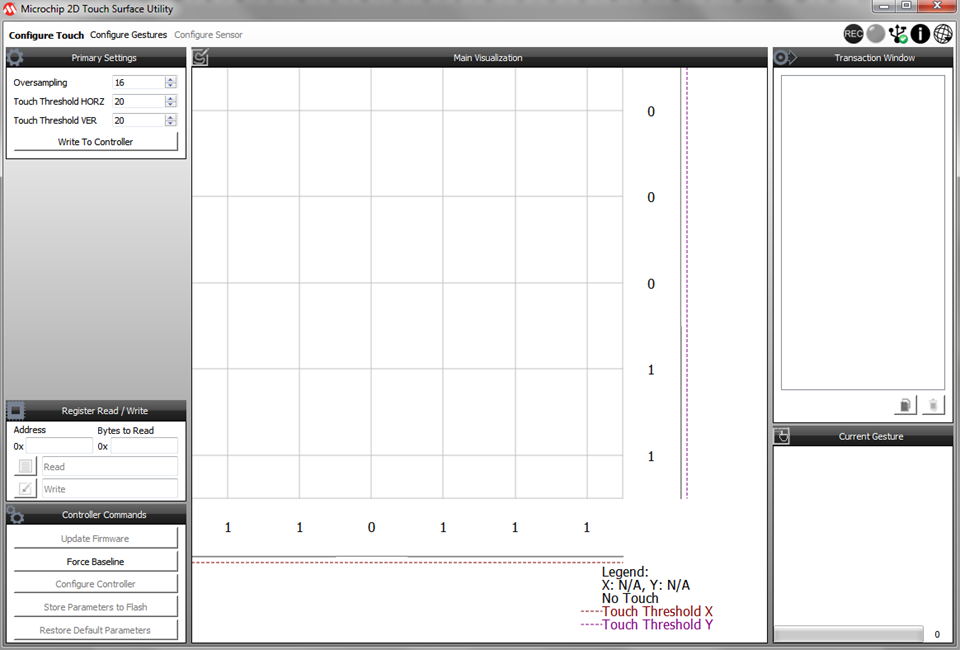Image resolution: width=960 pixels, height=650 pixels.
Task: Increase Touch Threshold HORZ value
Action: click(170, 97)
